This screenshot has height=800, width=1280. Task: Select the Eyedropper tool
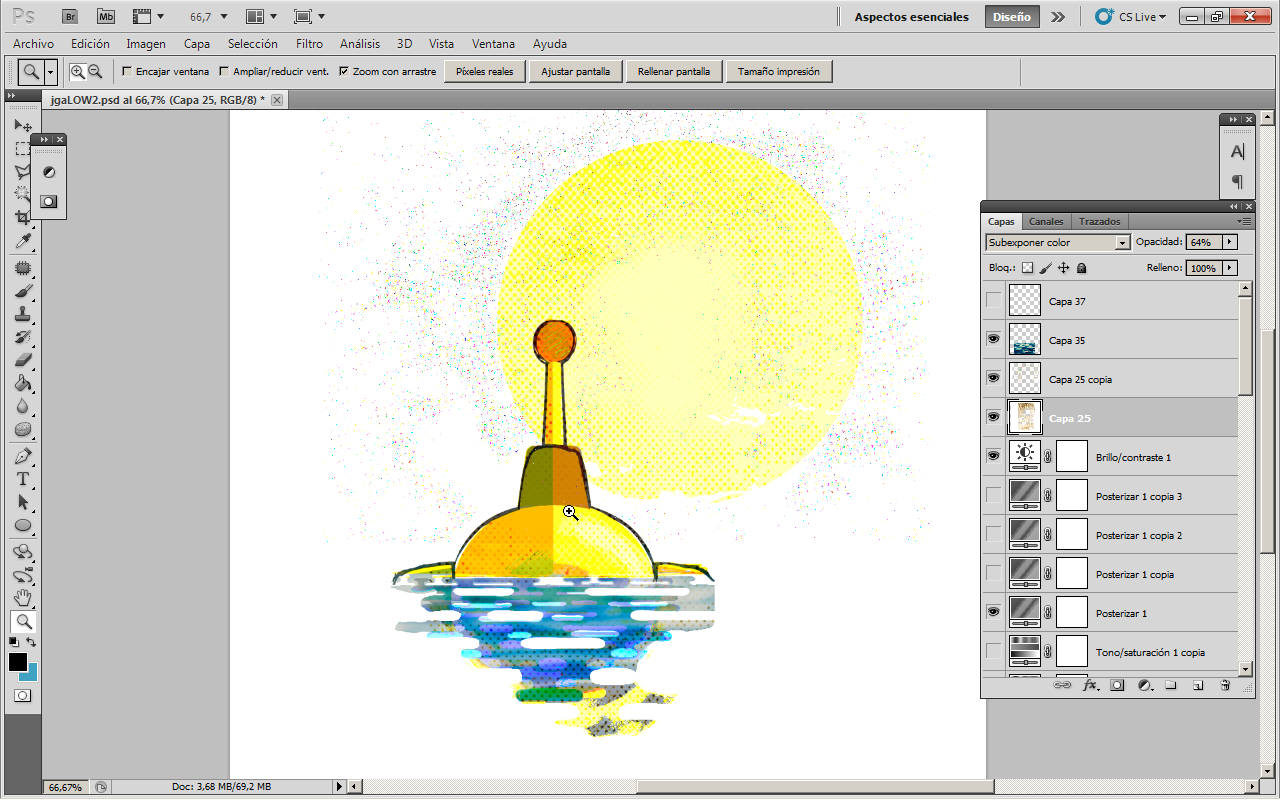click(x=23, y=241)
